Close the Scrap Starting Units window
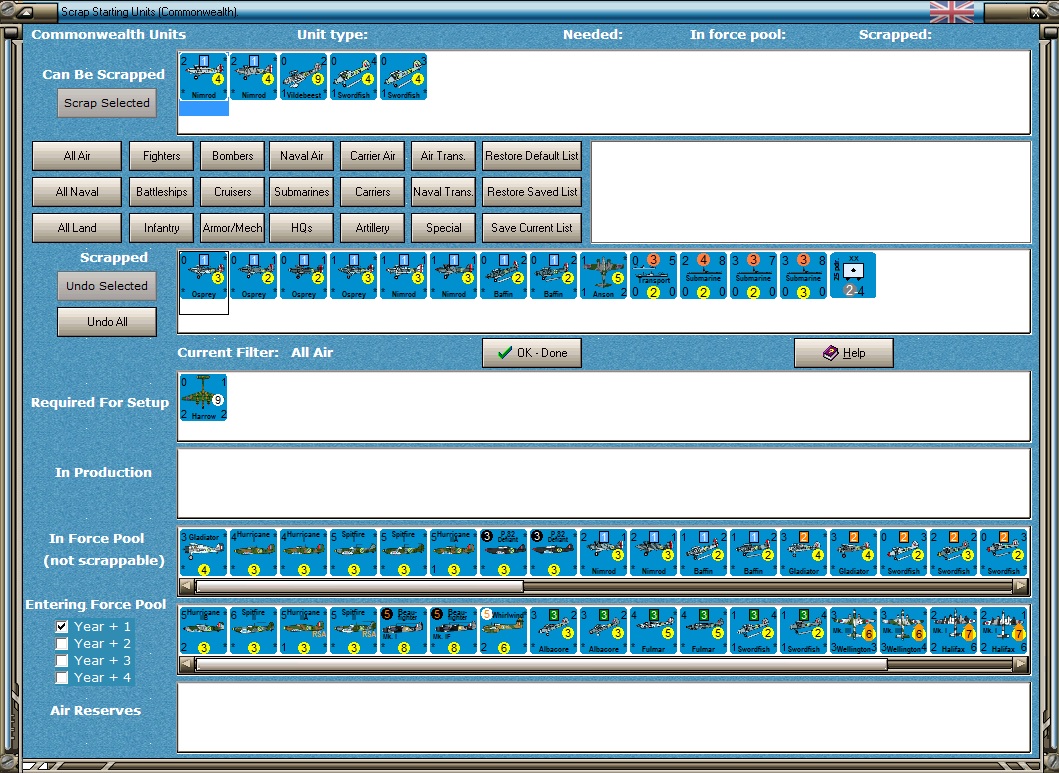The image size is (1059, 773). pos(1036,12)
